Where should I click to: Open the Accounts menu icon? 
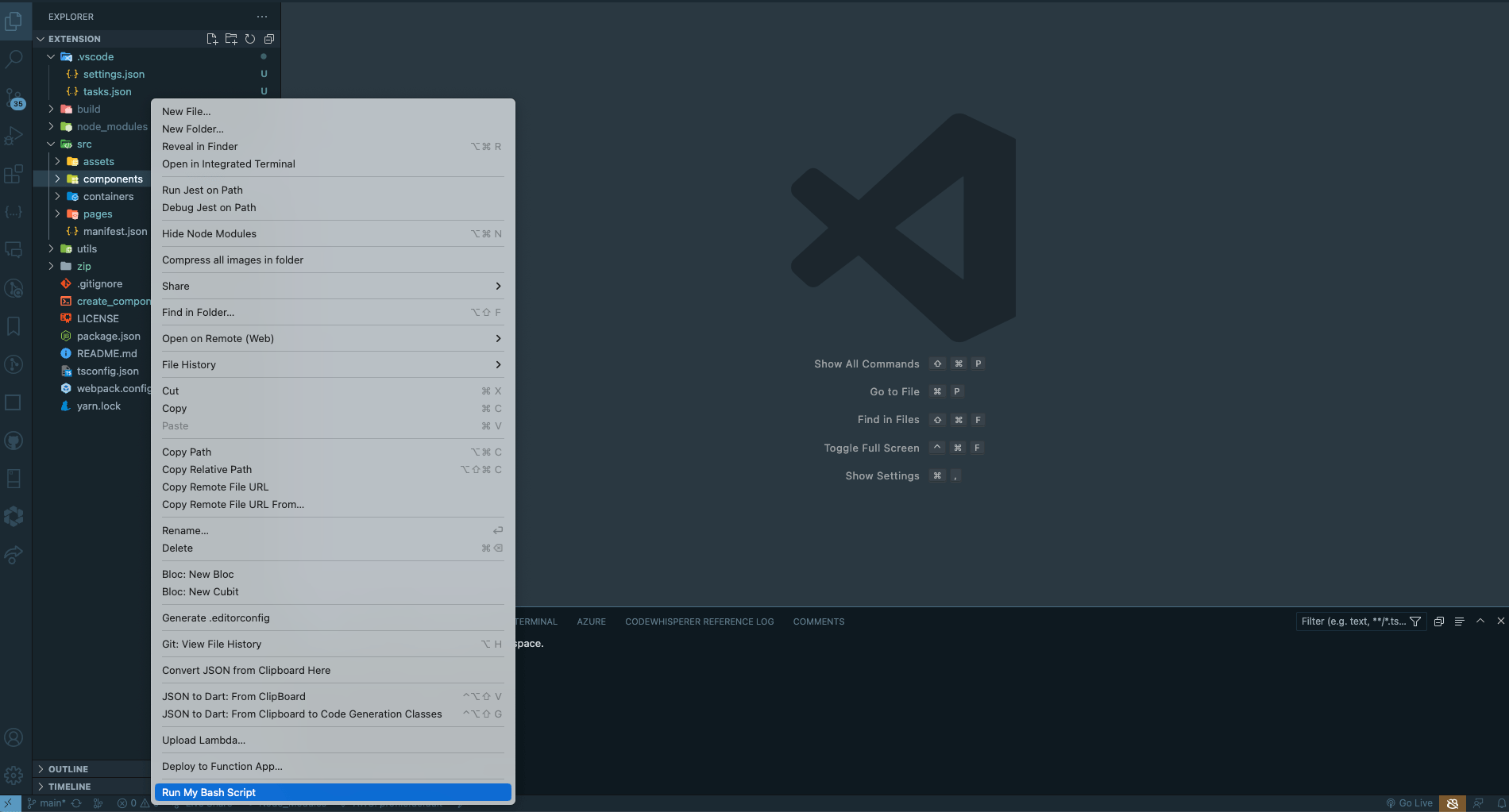[x=14, y=737]
